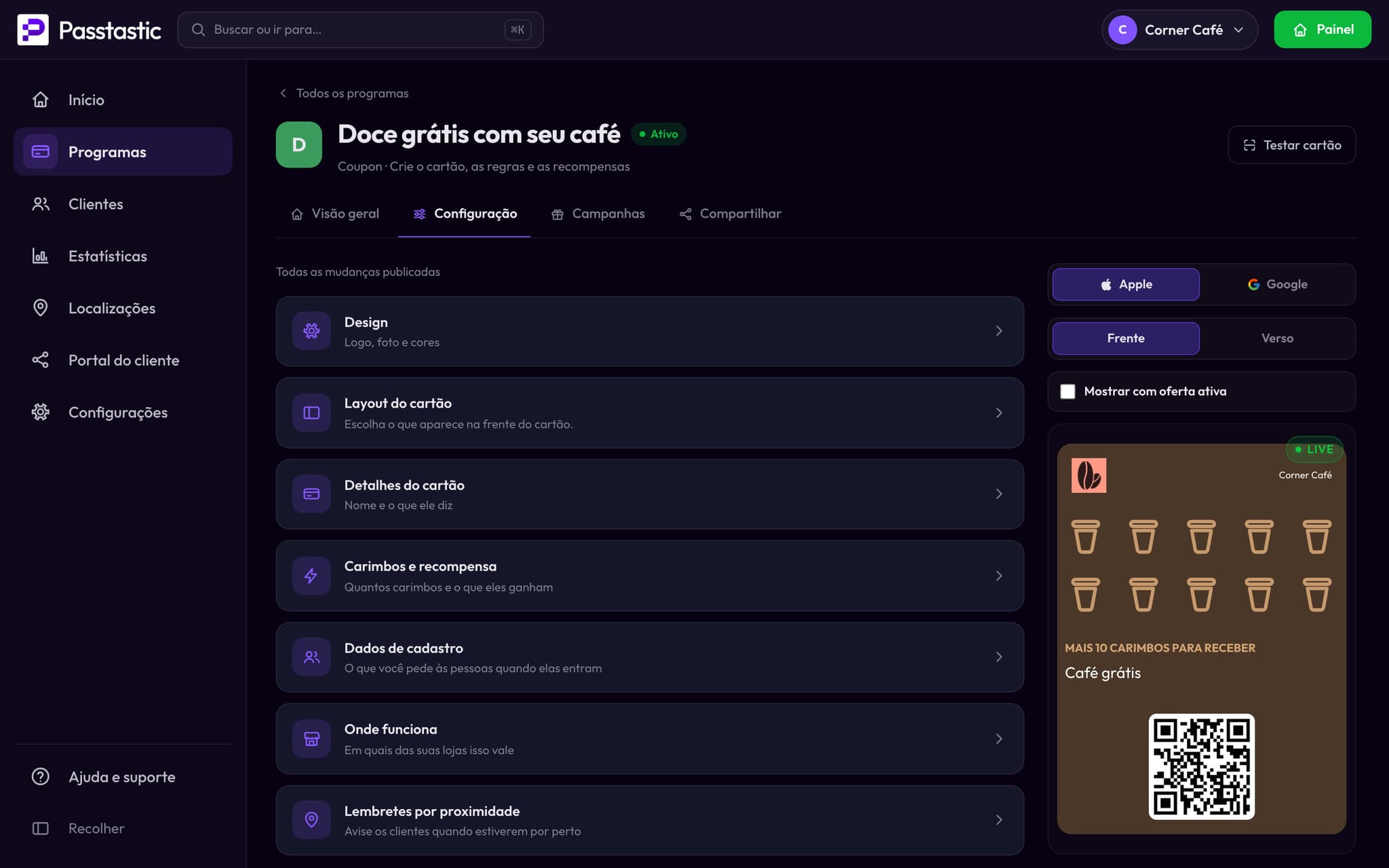Click the Início home icon in sidebar

pos(41,100)
